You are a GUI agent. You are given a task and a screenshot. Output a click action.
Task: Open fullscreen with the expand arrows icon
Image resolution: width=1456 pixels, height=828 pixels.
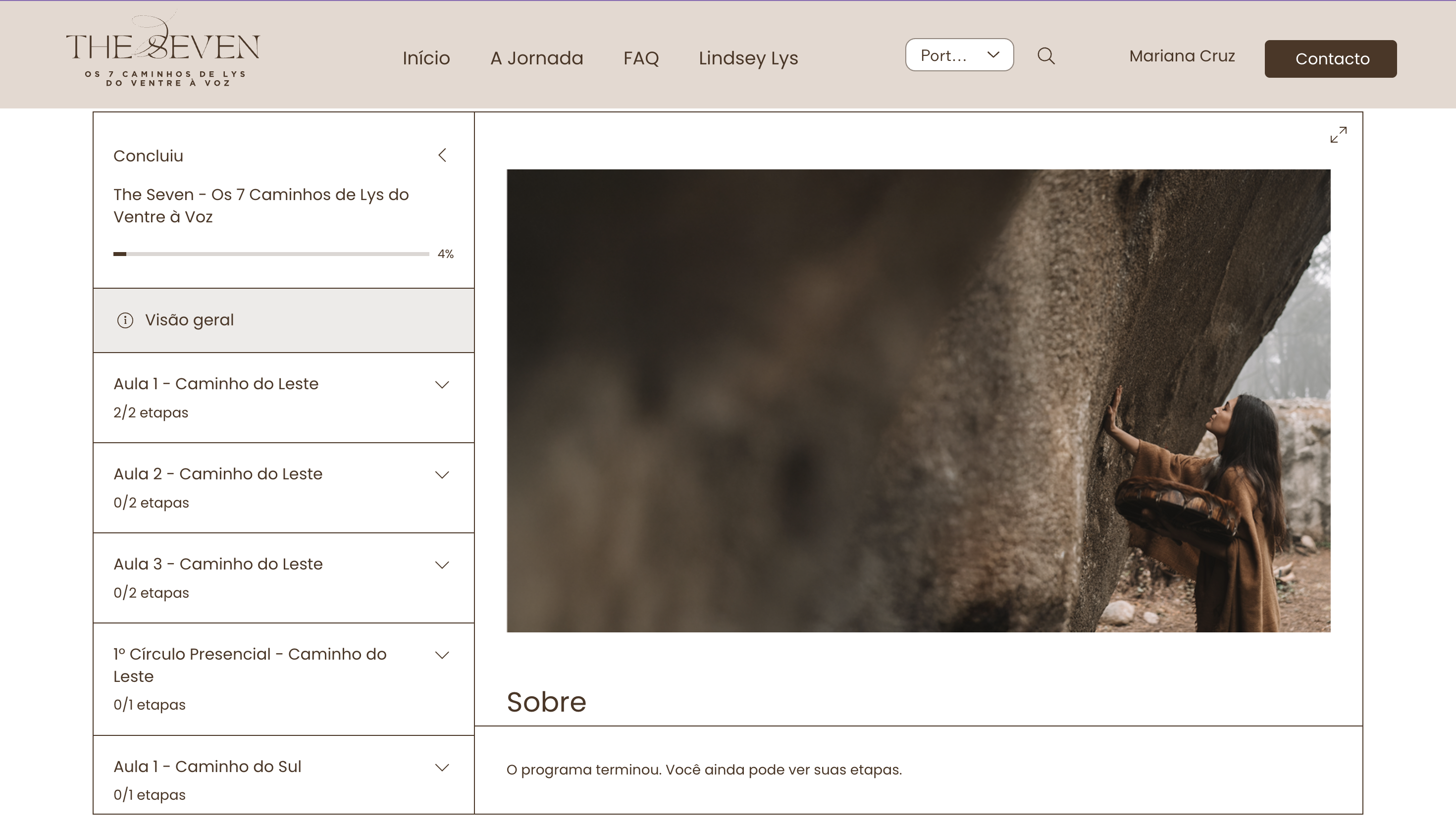click(x=1338, y=135)
